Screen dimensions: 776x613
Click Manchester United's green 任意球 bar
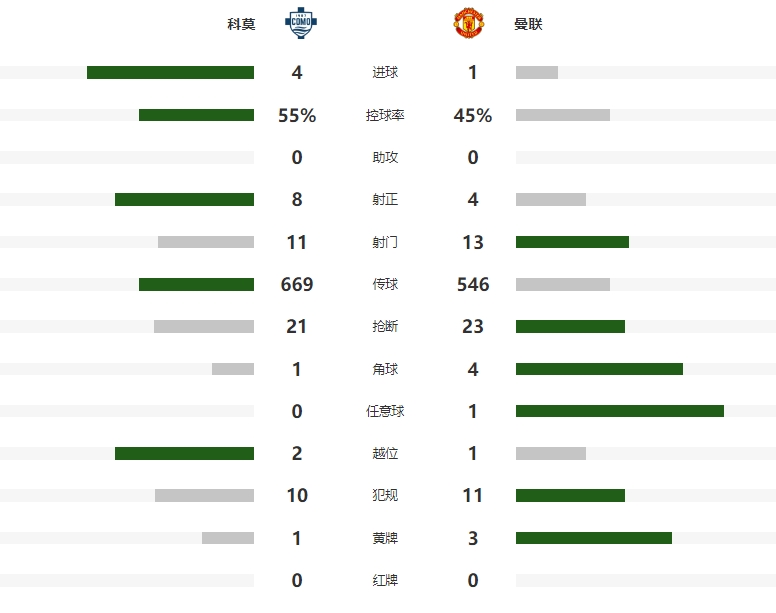pyautogui.click(x=620, y=411)
